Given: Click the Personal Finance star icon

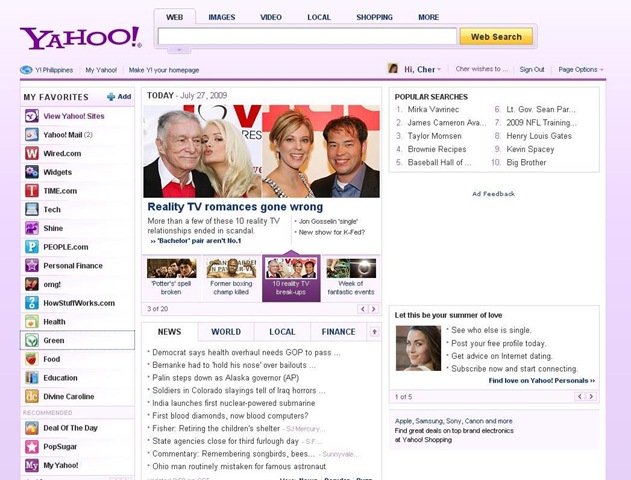Looking at the screenshot, I should (32, 266).
